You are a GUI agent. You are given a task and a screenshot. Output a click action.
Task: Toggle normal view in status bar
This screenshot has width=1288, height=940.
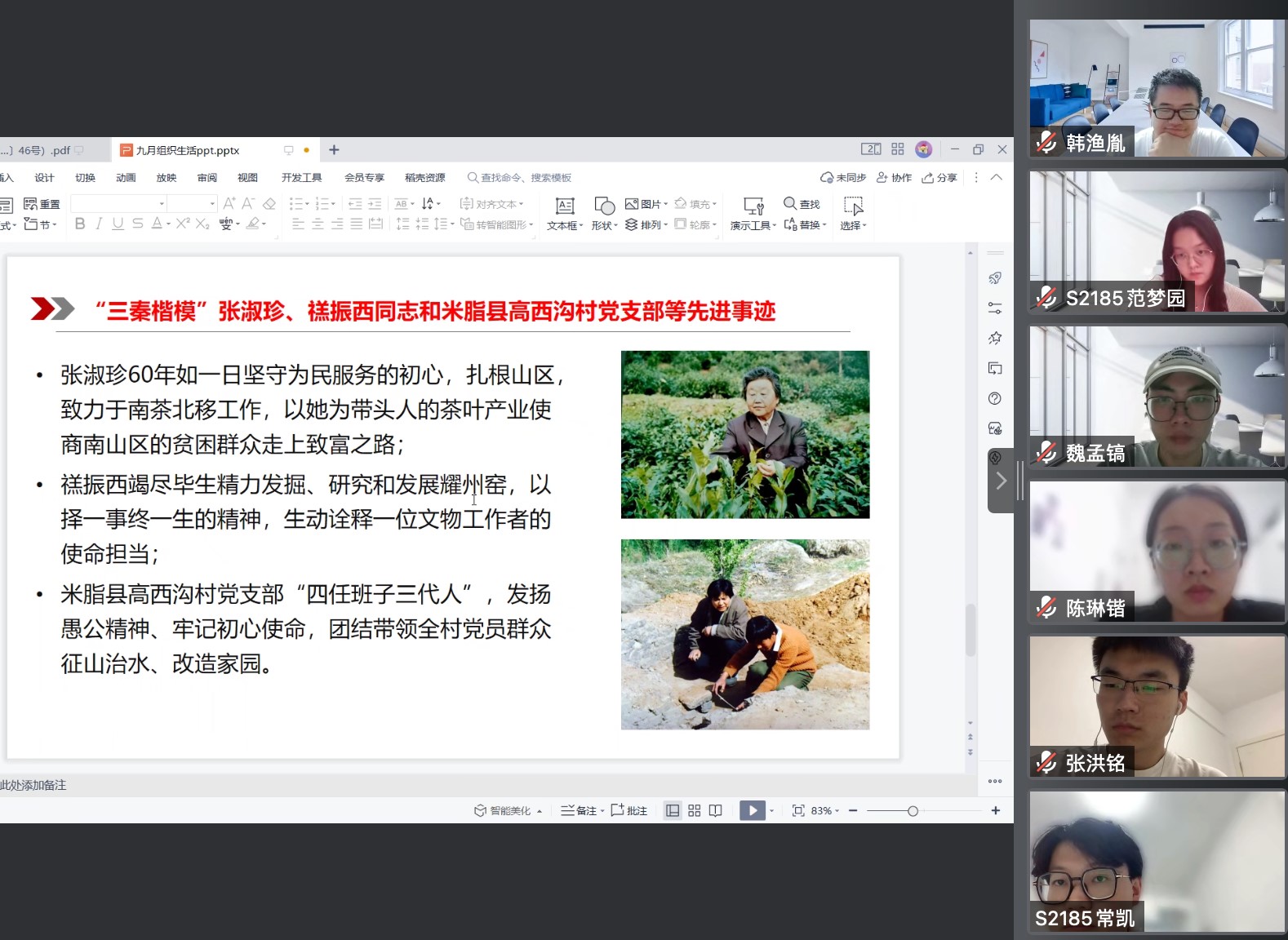pyautogui.click(x=673, y=810)
